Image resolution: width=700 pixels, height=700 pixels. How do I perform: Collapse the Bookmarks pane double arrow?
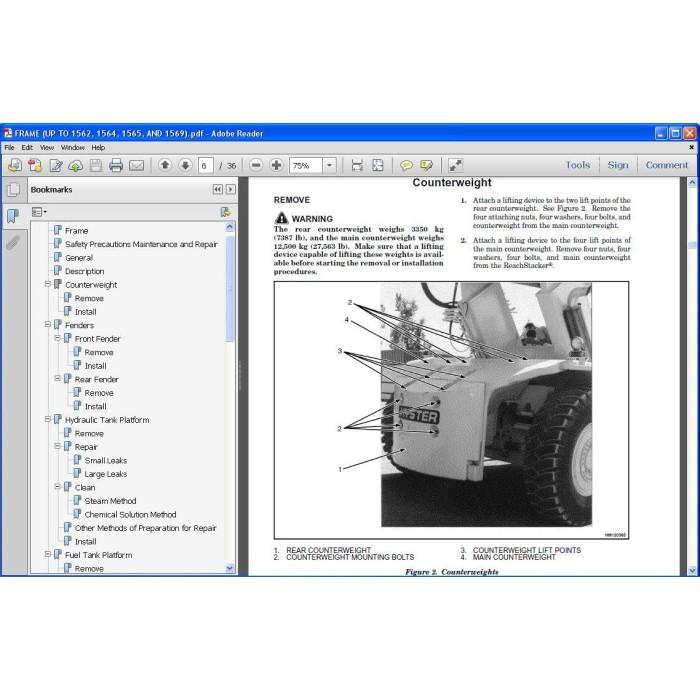coord(217,189)
